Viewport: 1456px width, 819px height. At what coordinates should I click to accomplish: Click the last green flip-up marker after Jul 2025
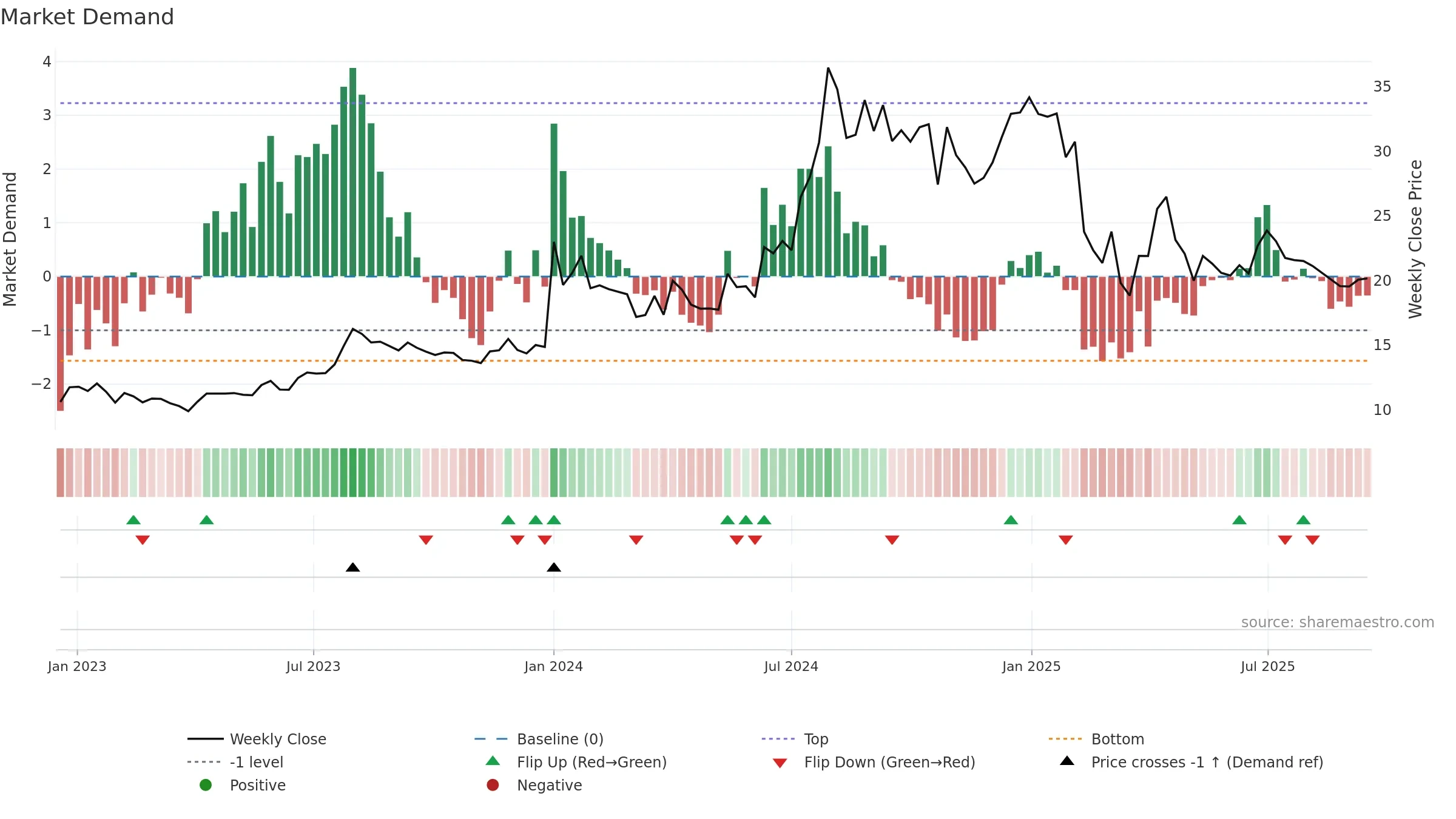point(1304,520)
